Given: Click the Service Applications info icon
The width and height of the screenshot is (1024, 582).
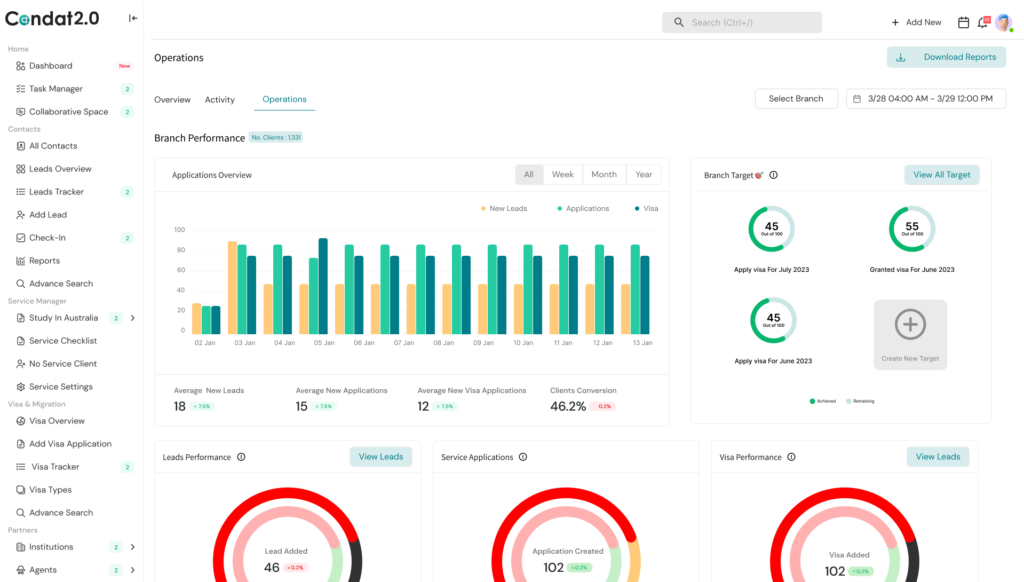Looking at the screenshot, I should click(523, 457).
